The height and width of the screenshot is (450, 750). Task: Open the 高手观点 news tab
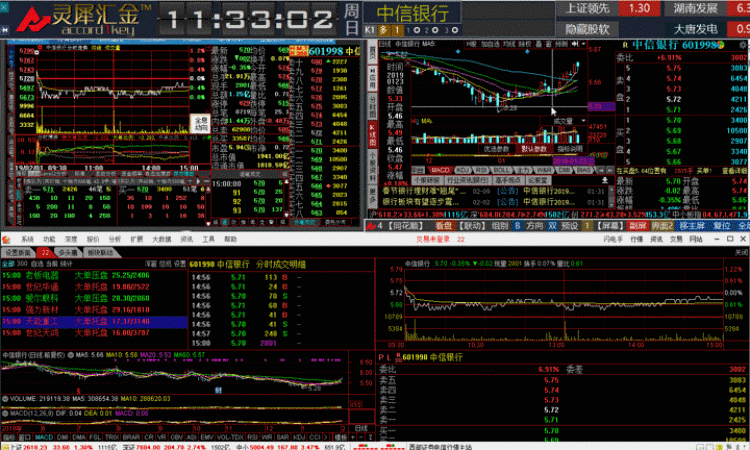point(508,180)
